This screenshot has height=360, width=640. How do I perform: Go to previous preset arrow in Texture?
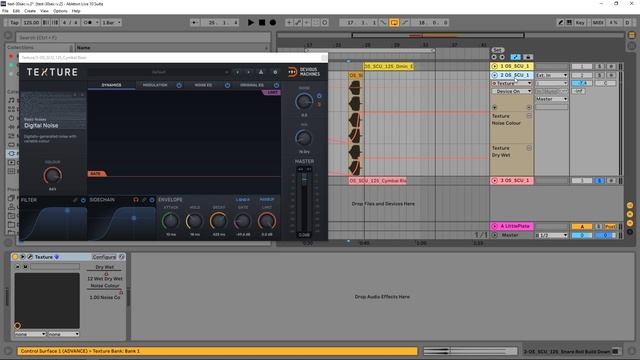(238, 72)
